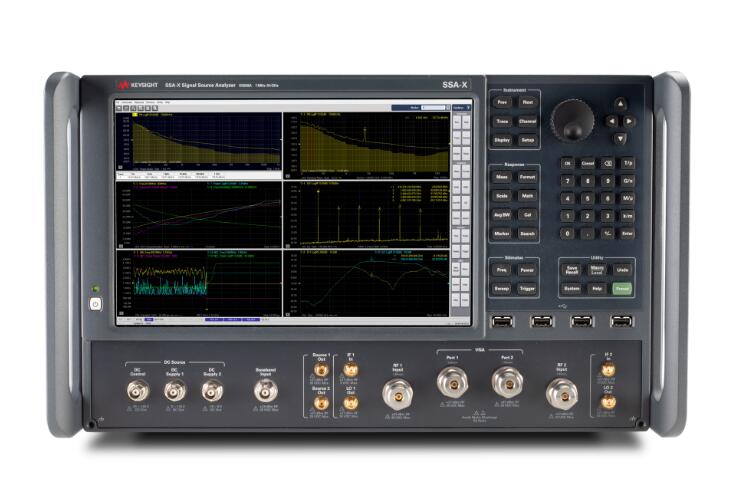This screenshot has height=504, width=743.
Task: Open the System utility key
Action: click(572, 288)
